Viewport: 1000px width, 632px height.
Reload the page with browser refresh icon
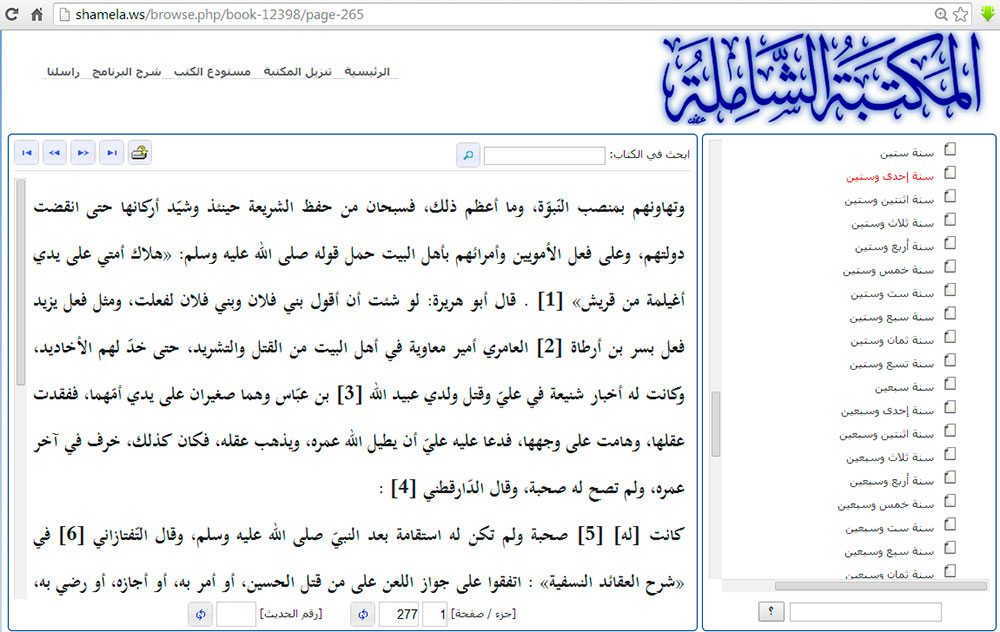11,14
